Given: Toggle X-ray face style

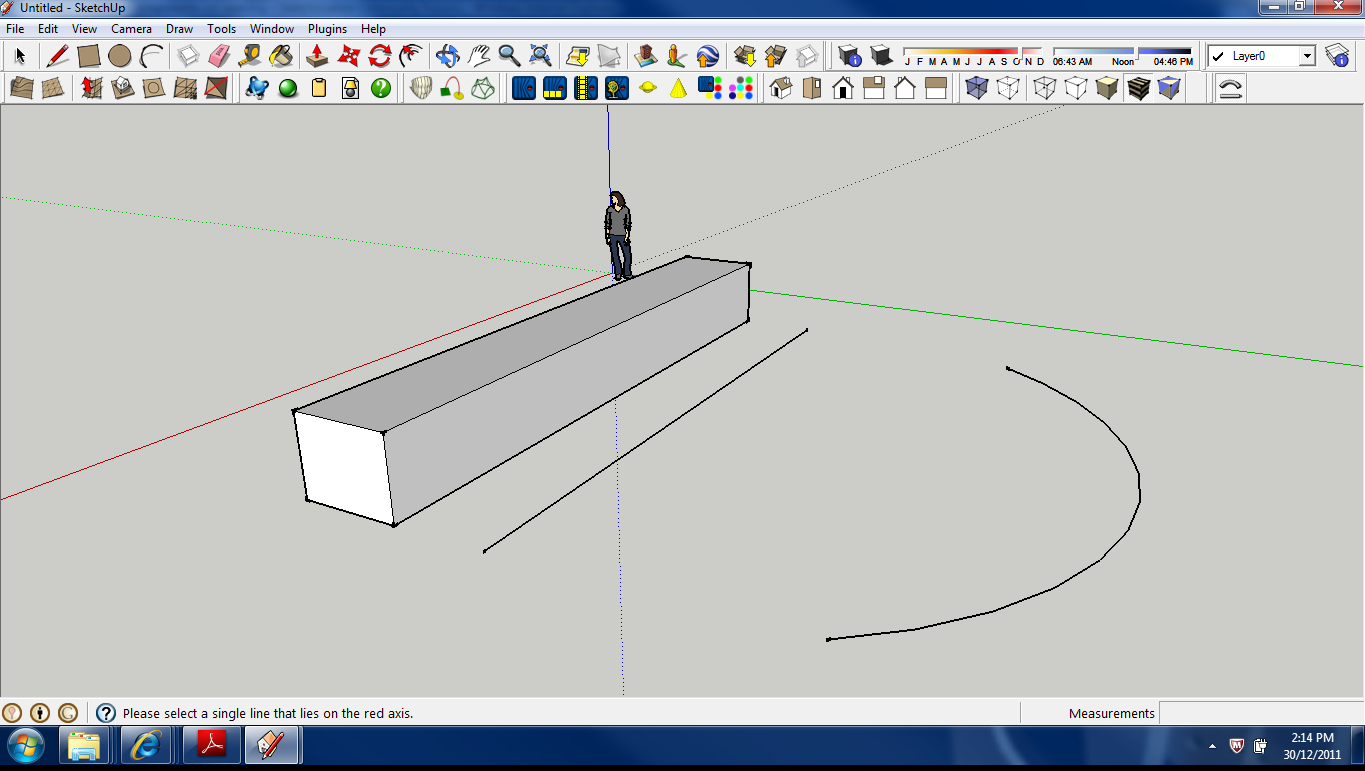Looking at the screenshot, I should [x=977, y=88].
